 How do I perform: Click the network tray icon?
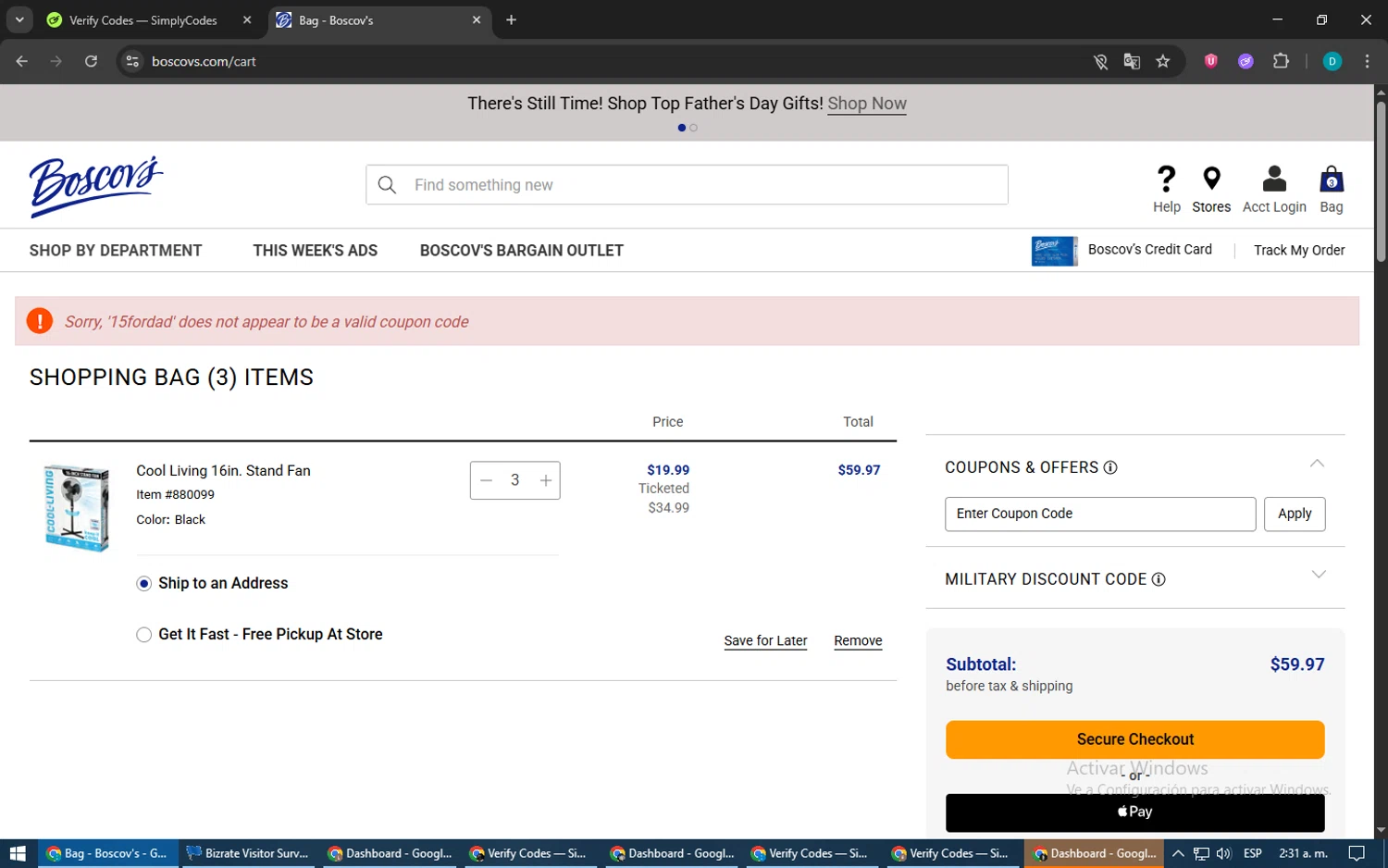tap(1201, 853)
